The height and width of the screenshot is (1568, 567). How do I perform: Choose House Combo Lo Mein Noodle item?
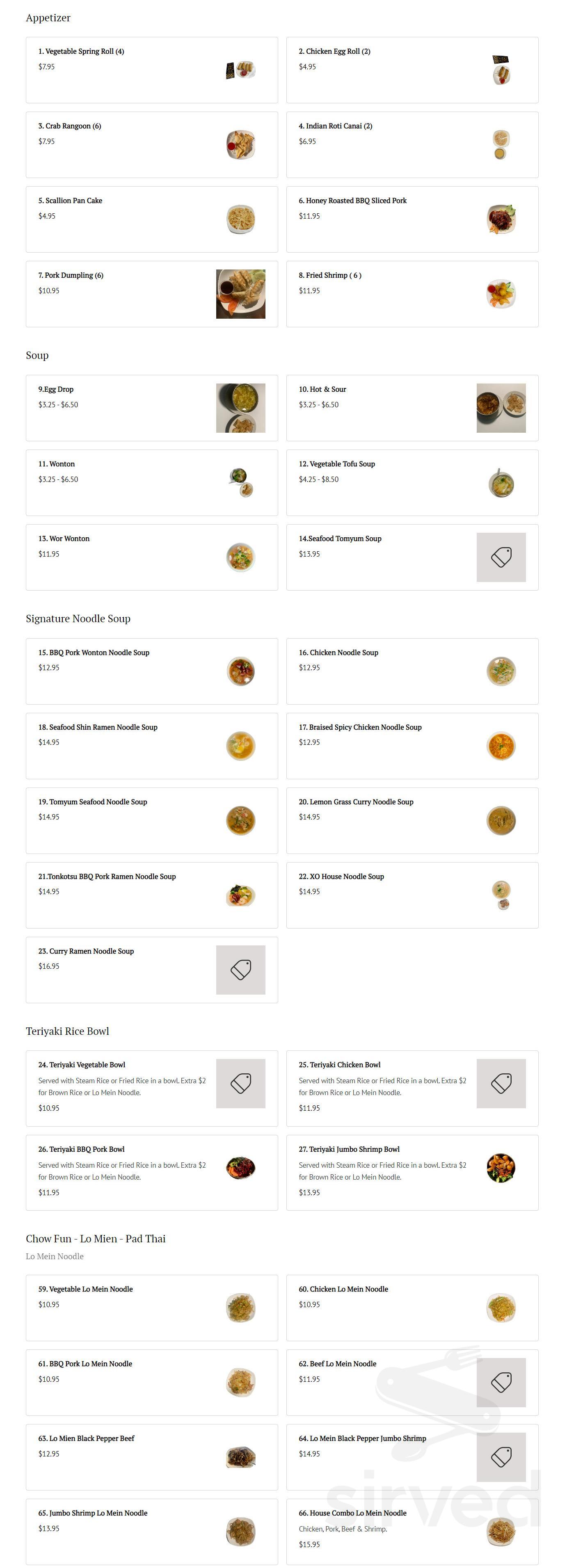352,1513
